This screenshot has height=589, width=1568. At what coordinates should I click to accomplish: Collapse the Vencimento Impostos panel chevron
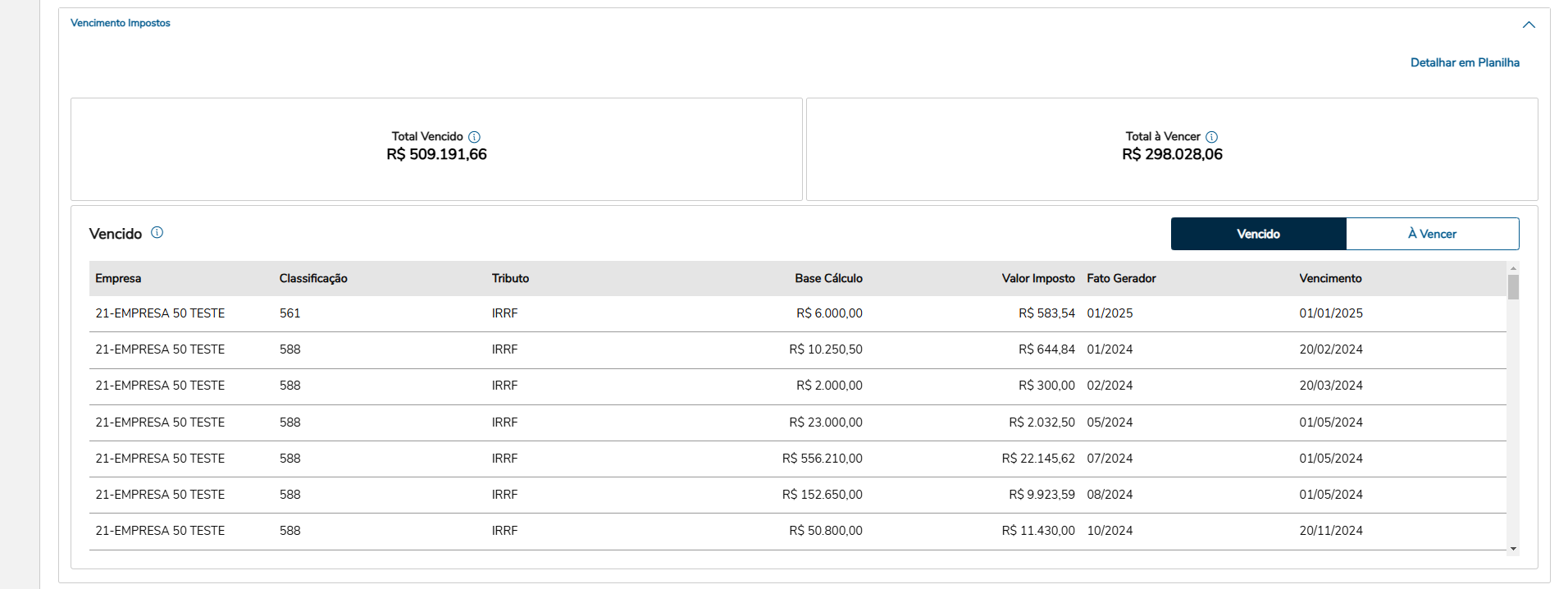click(1529, 25)
